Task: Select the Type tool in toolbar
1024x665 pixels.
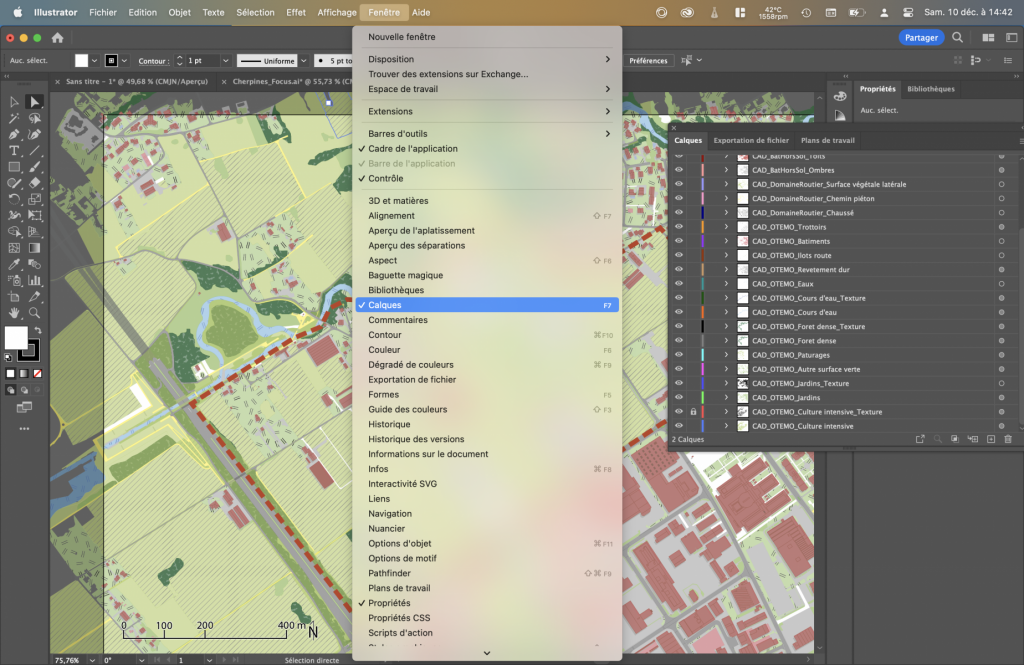Action: 15,150
